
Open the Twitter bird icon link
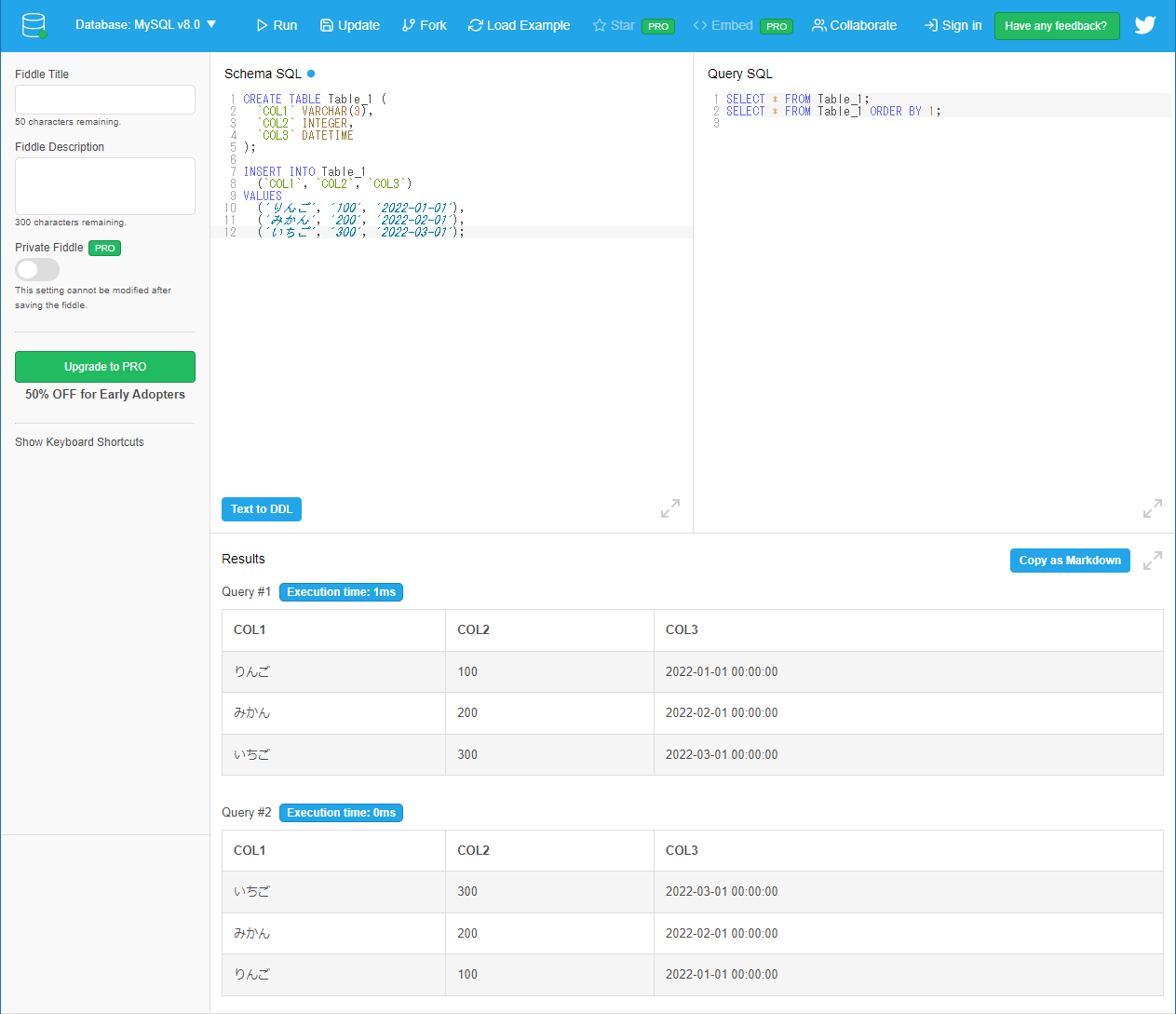pos(1145,25)
